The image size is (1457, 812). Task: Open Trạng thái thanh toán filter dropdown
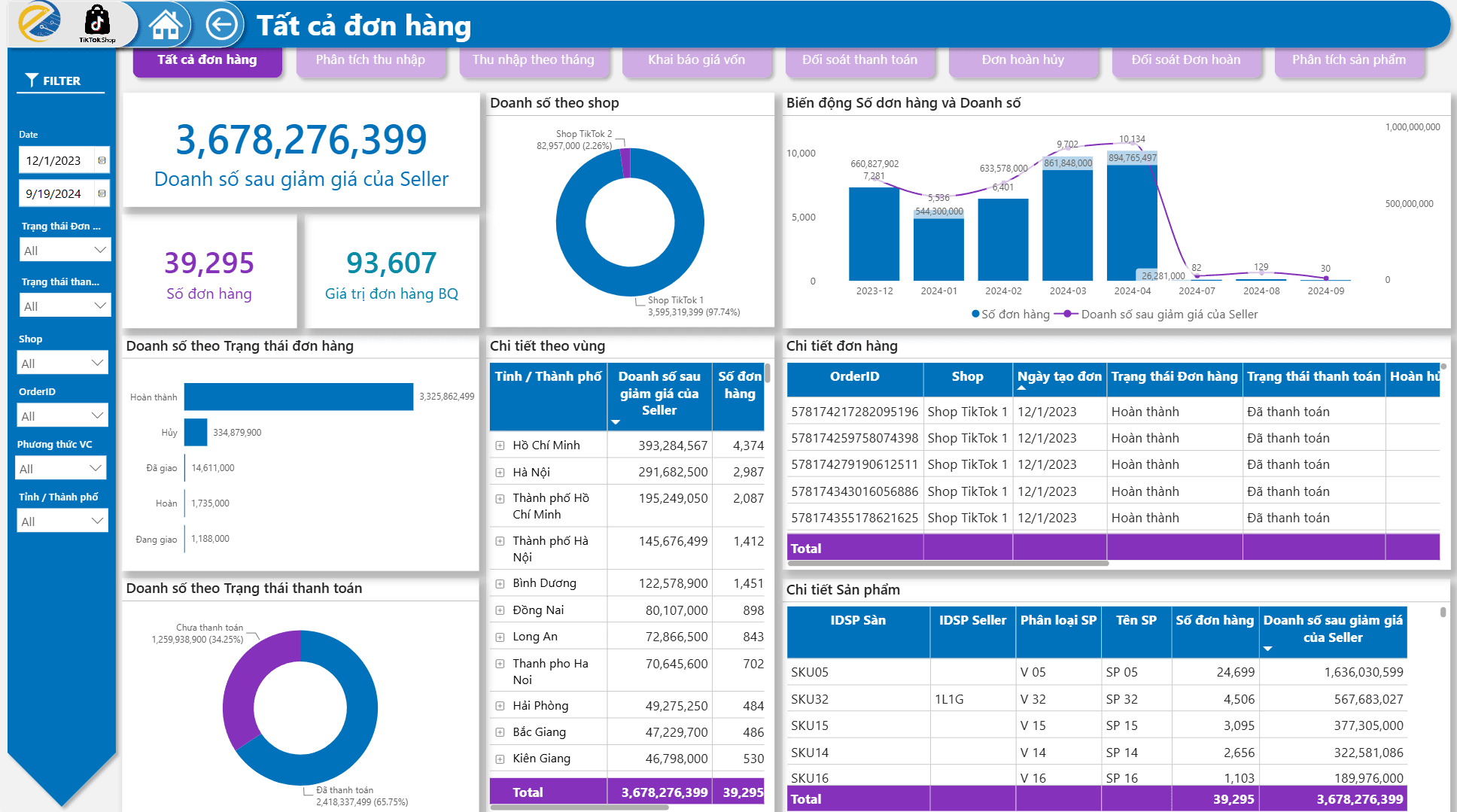(65, 306)
